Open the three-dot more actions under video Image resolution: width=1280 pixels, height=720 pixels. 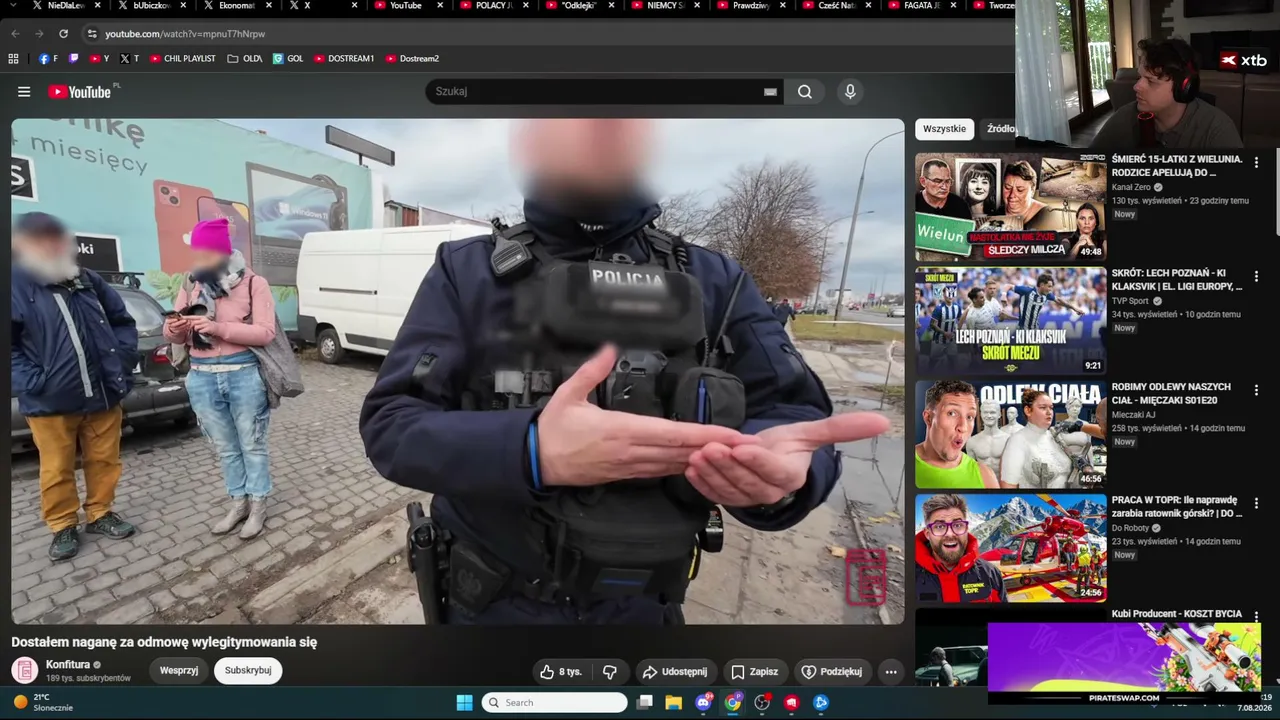pyautogui.click(x=891, y=672)
